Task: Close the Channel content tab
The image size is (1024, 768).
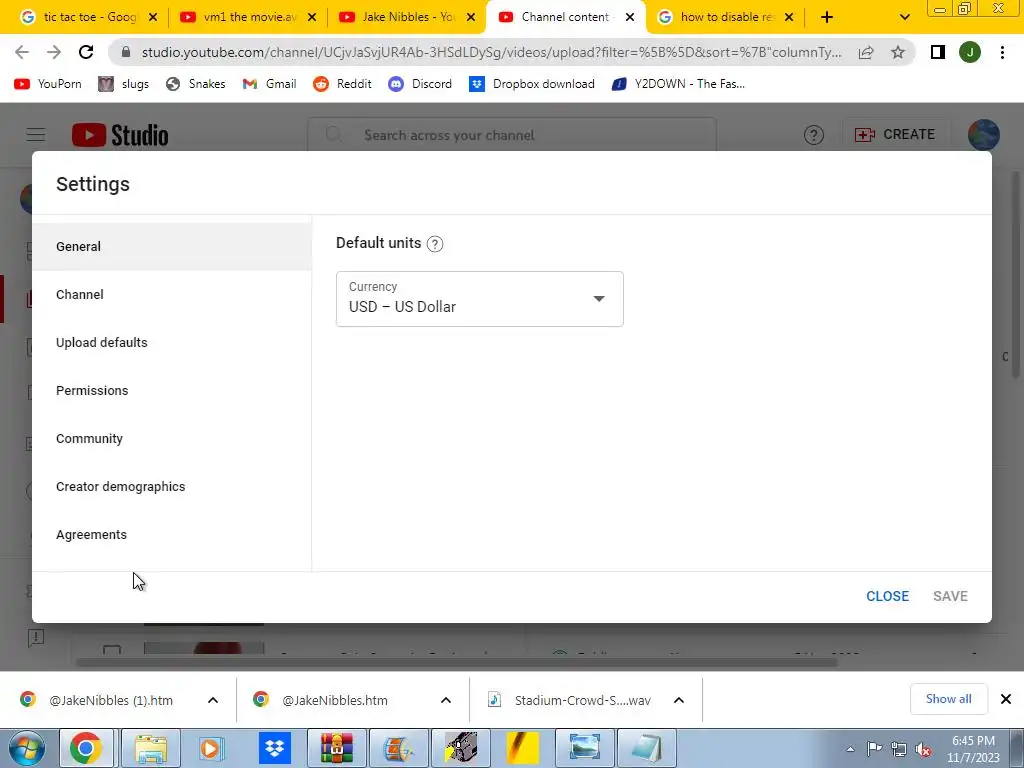Action: (630, 17)
